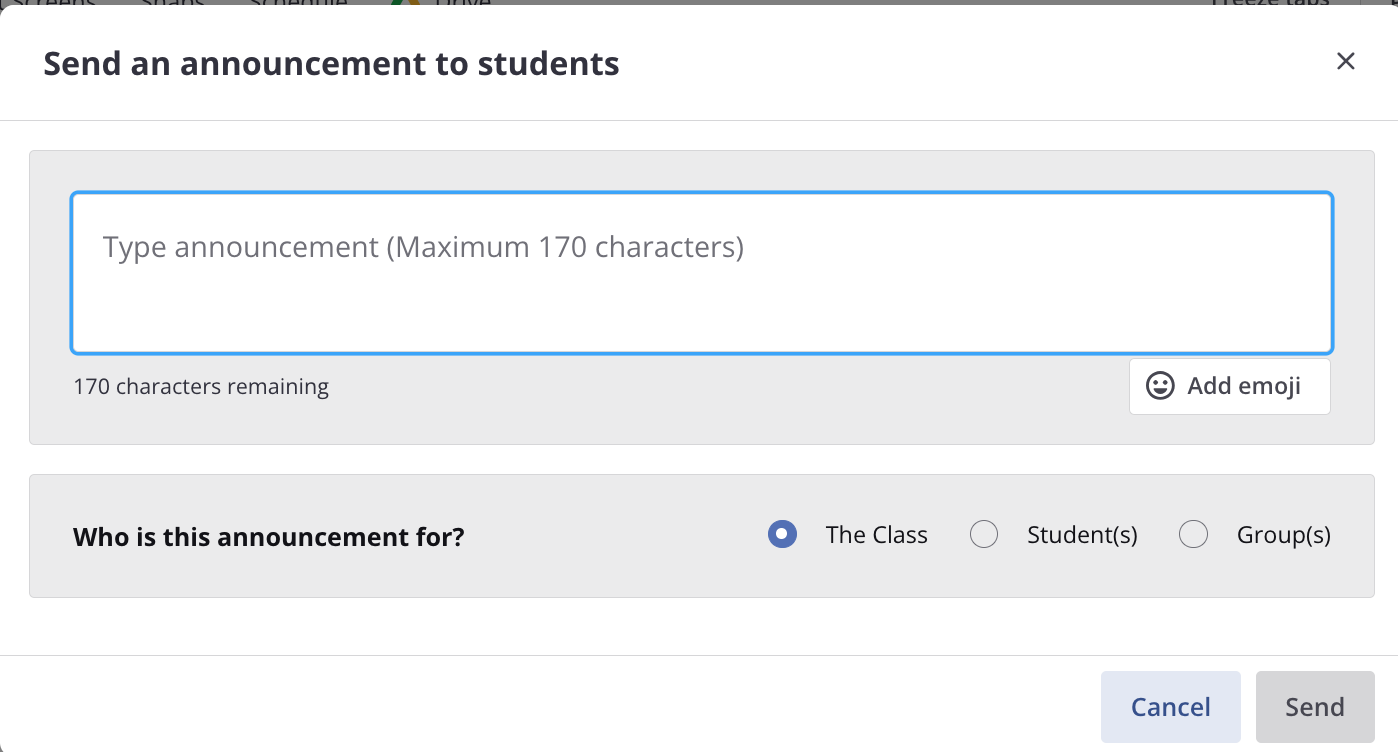Select The Class radio button

point(782,535)
